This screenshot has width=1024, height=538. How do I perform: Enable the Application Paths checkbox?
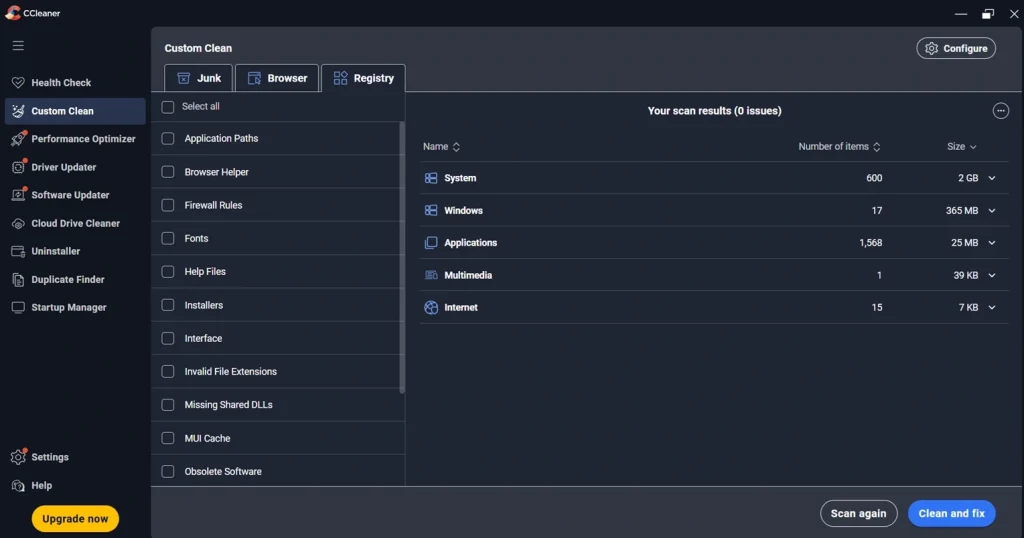pos(168,138)
